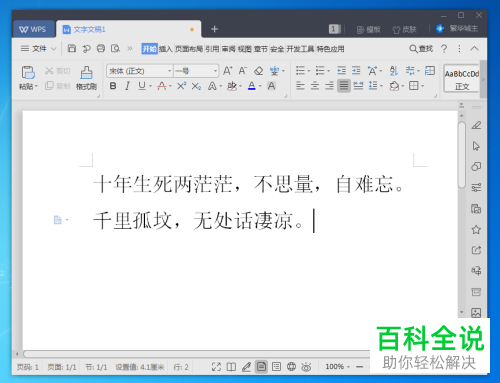Select the 文字文稿1 document tab
500x383 pixels.
129,29
